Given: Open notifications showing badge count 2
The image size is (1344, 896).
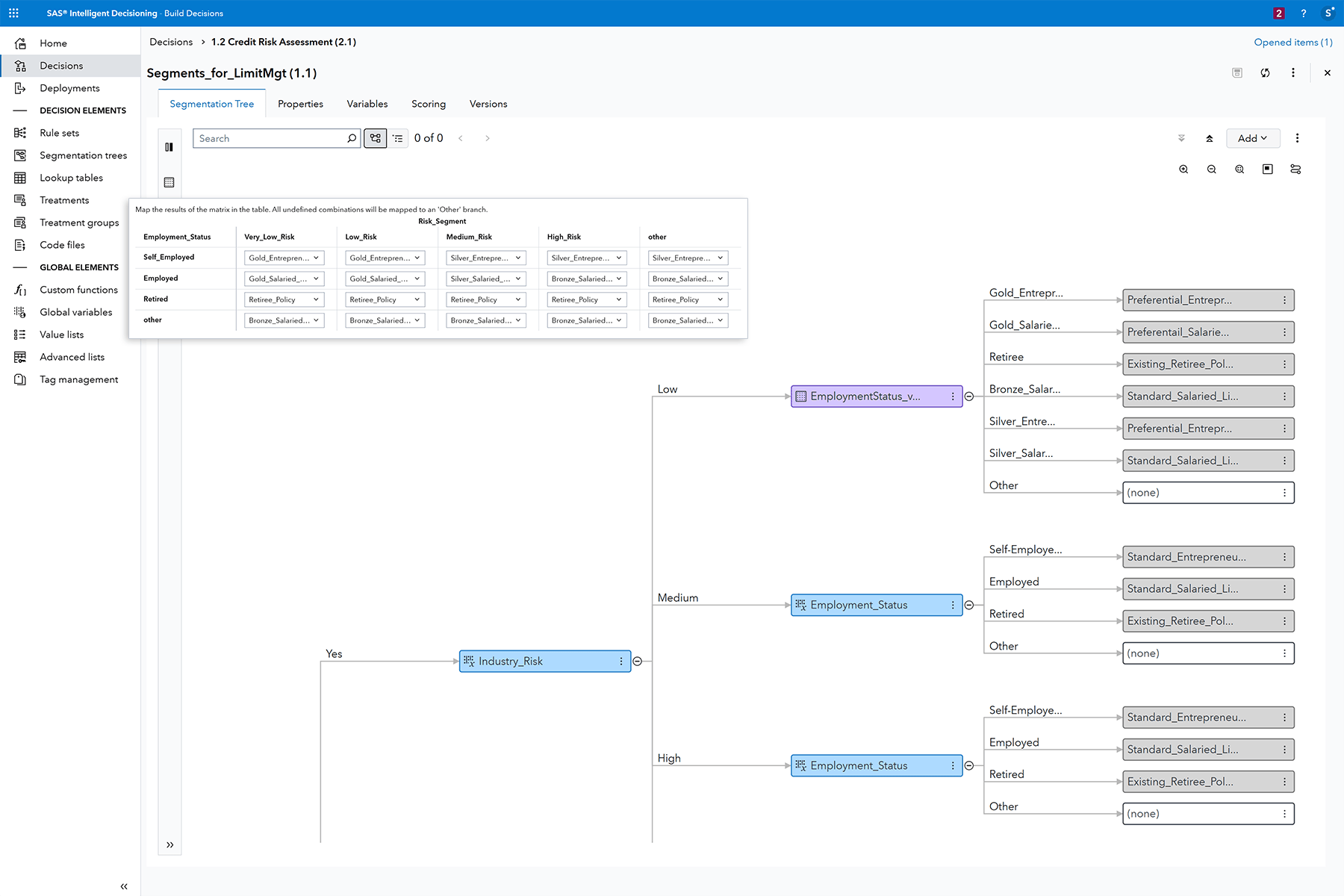Looking at the screenshot, I should (x=1279, y=13).
